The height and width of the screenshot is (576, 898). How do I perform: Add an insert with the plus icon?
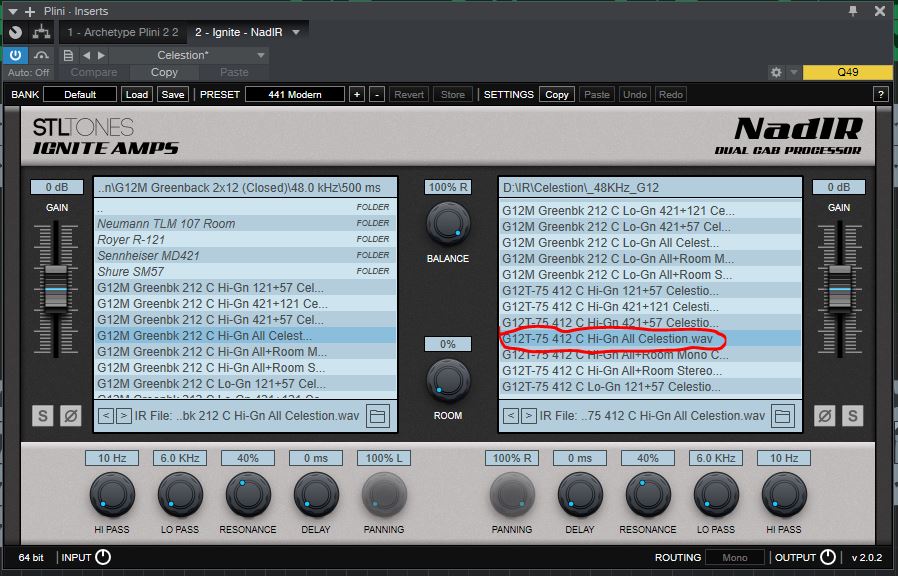tap(30, 11)
